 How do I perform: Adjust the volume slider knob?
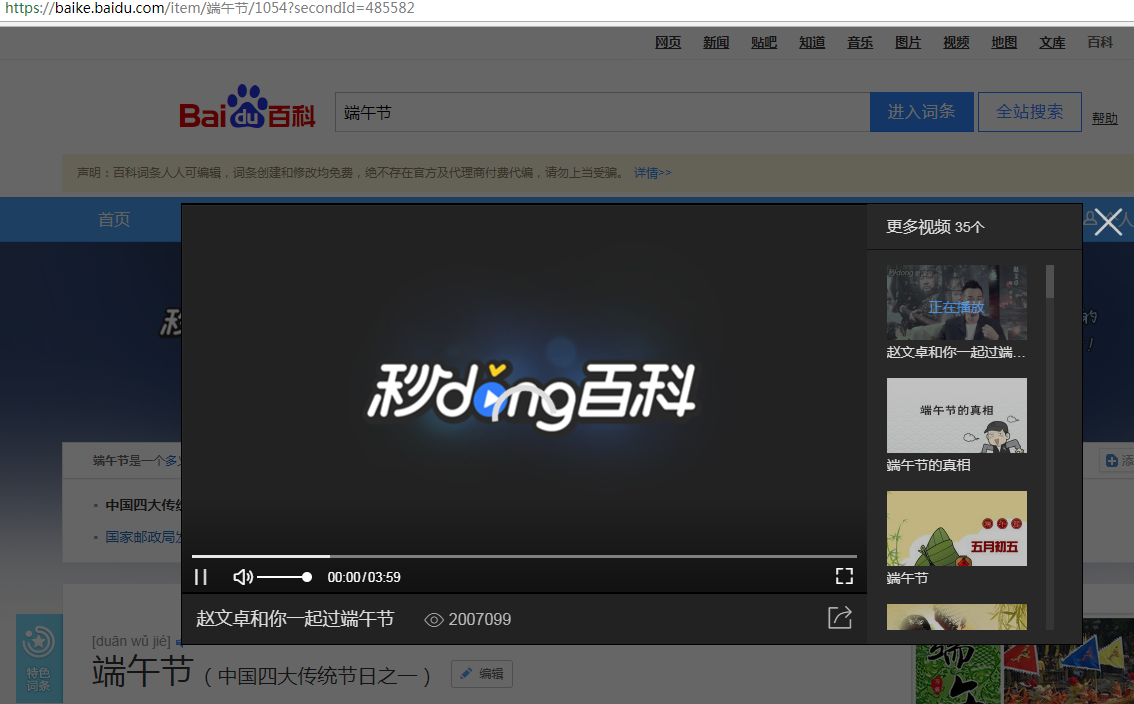click(x=307, y=577)
